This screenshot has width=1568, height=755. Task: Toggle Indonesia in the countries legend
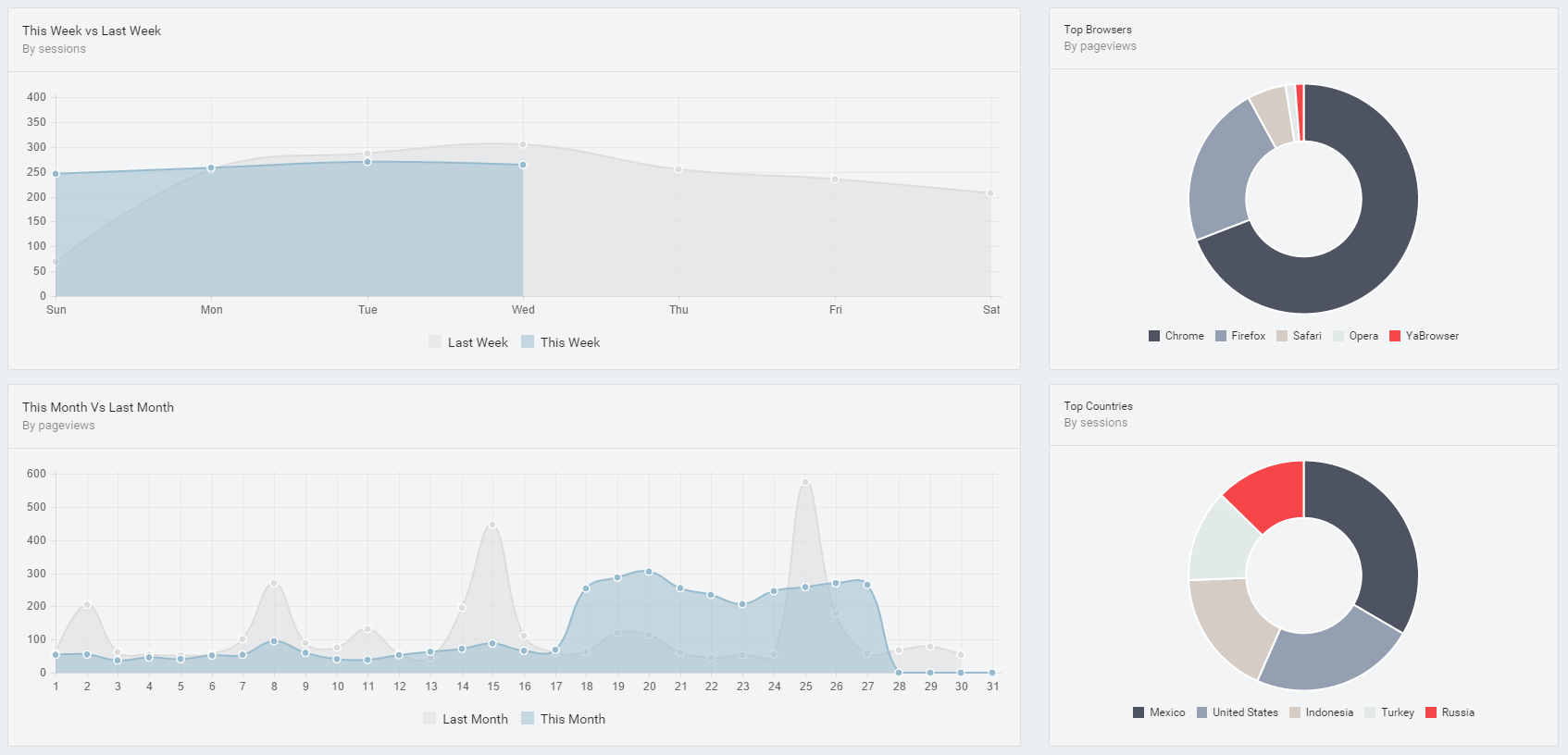[x=1322, y=712]
